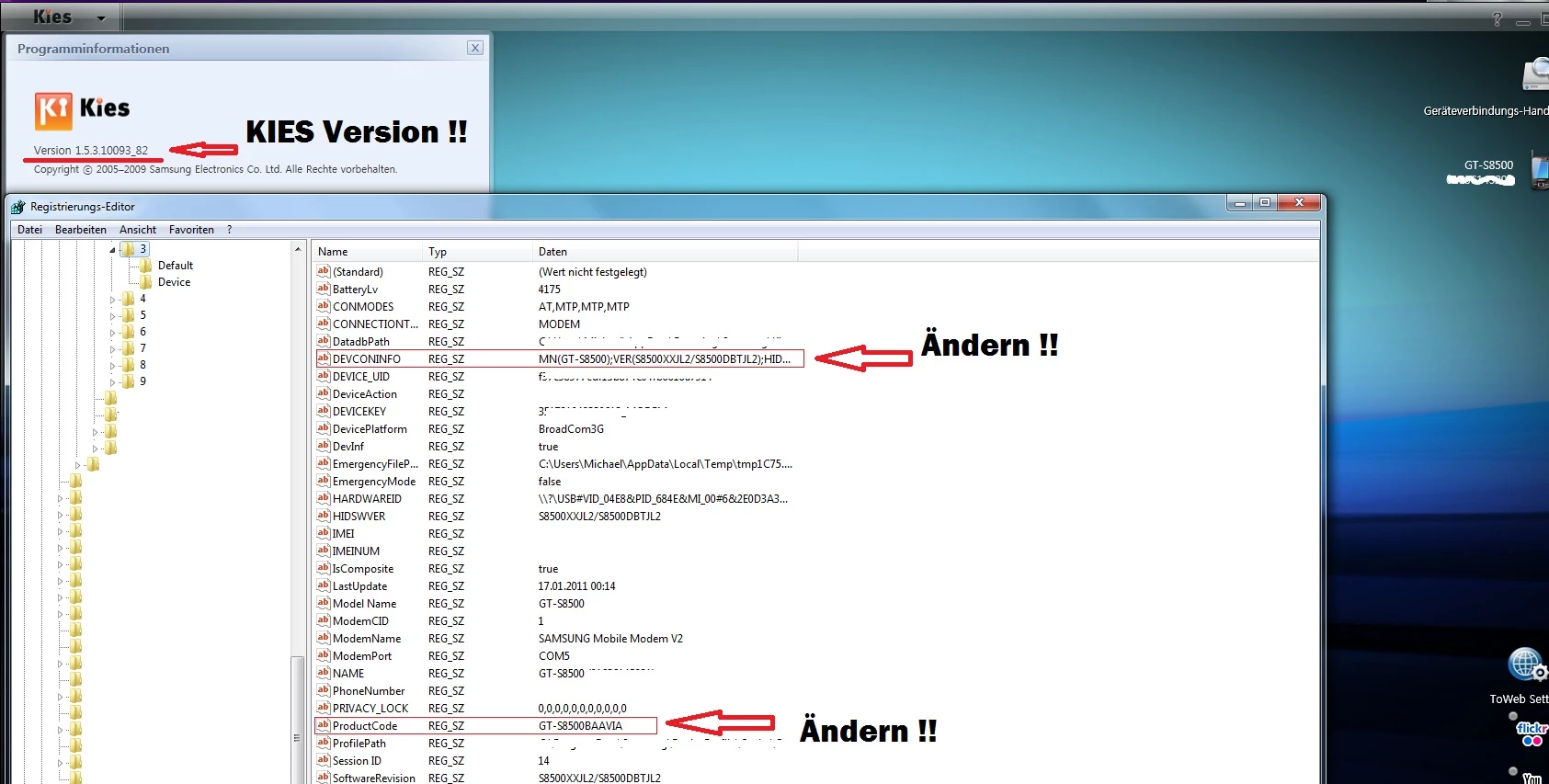Select the DatadbPath value name
The height and width of the screenshot is (784, 1549).
[x=361, y=342]
